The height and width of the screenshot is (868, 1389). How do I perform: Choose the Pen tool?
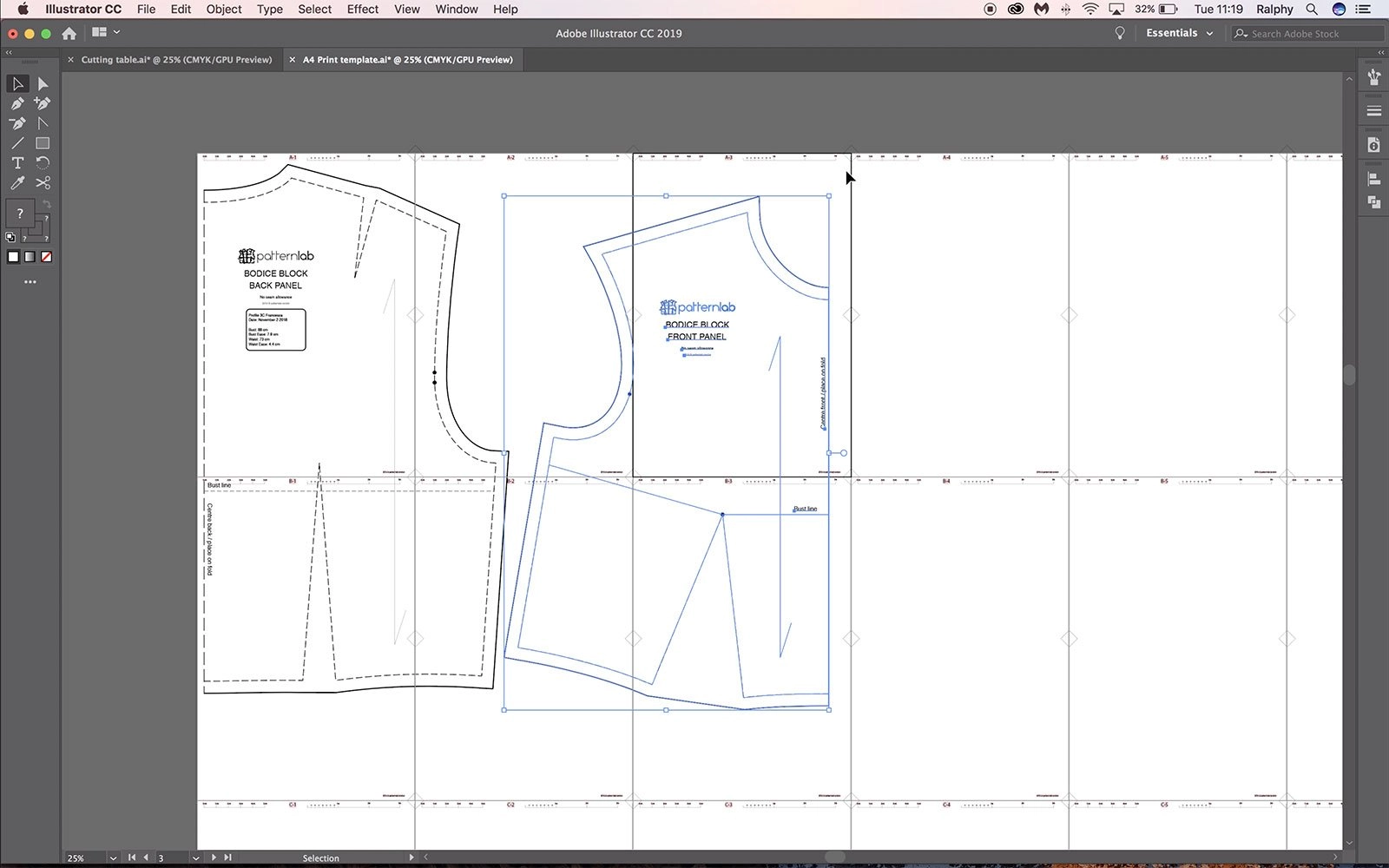(17, 103)
